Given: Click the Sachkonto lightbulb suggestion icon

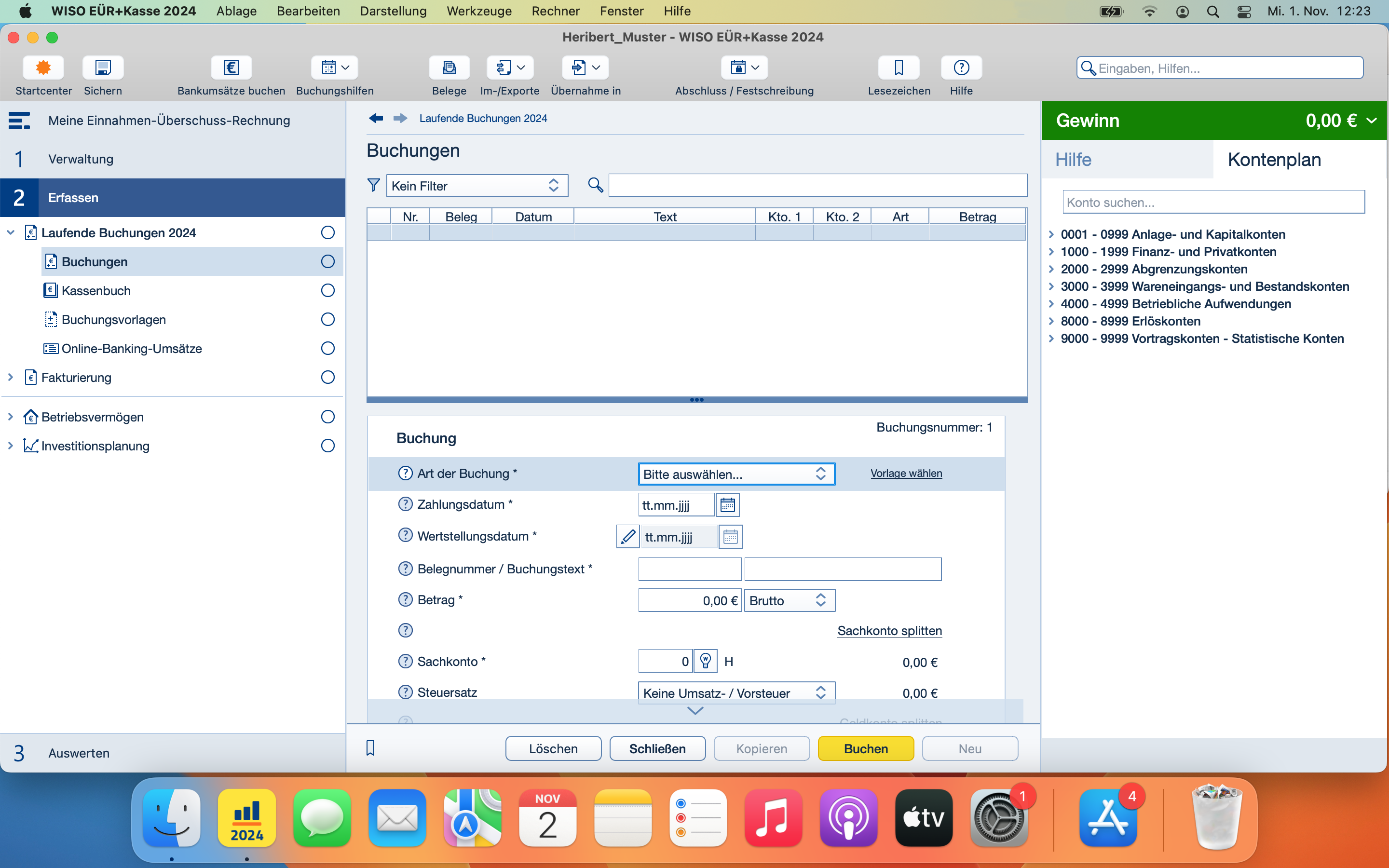Looking at the screenshot, I should pos(706,661).
